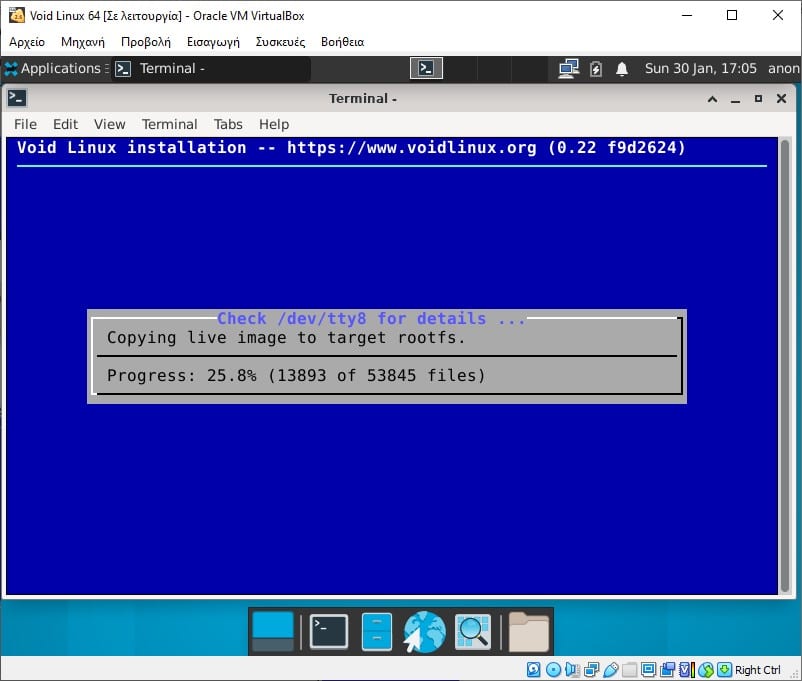802x681 pixels.
Task: Open the Terminal menu in the terminal window
Action: coord(169,123)
